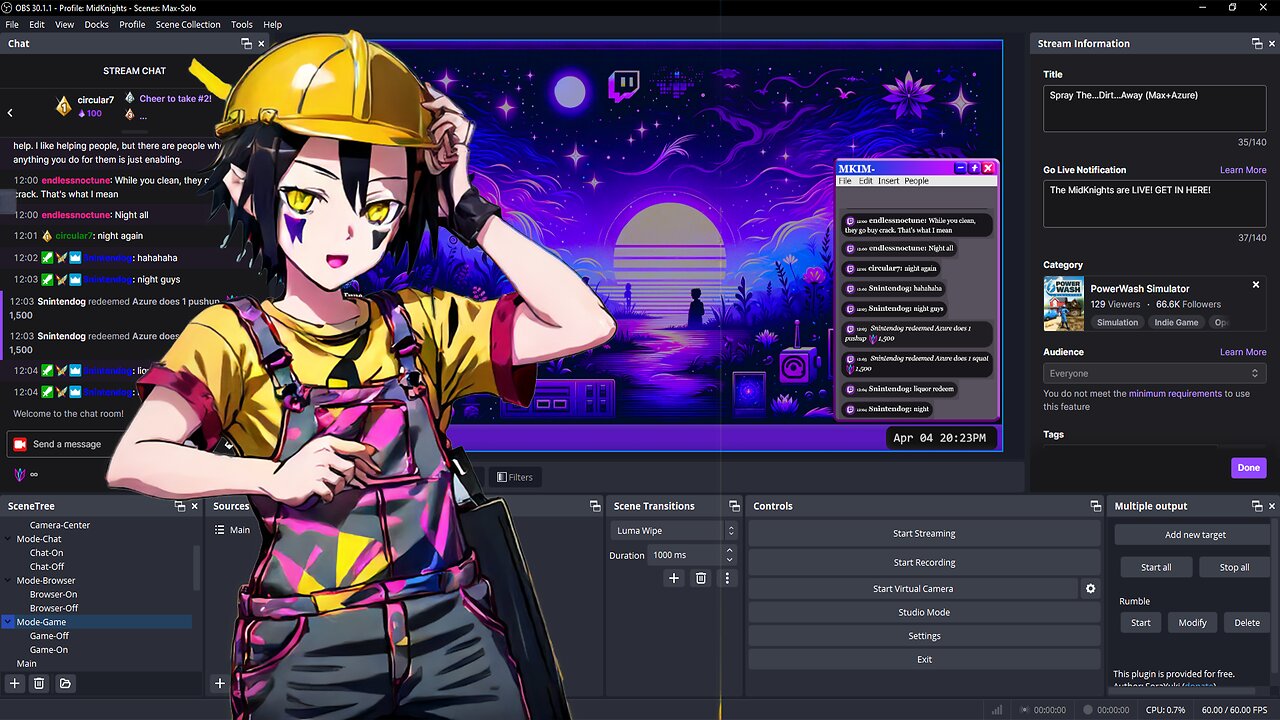Collapse the Mode-Browser tree node
1280x720 pixels.
(9, 580)
